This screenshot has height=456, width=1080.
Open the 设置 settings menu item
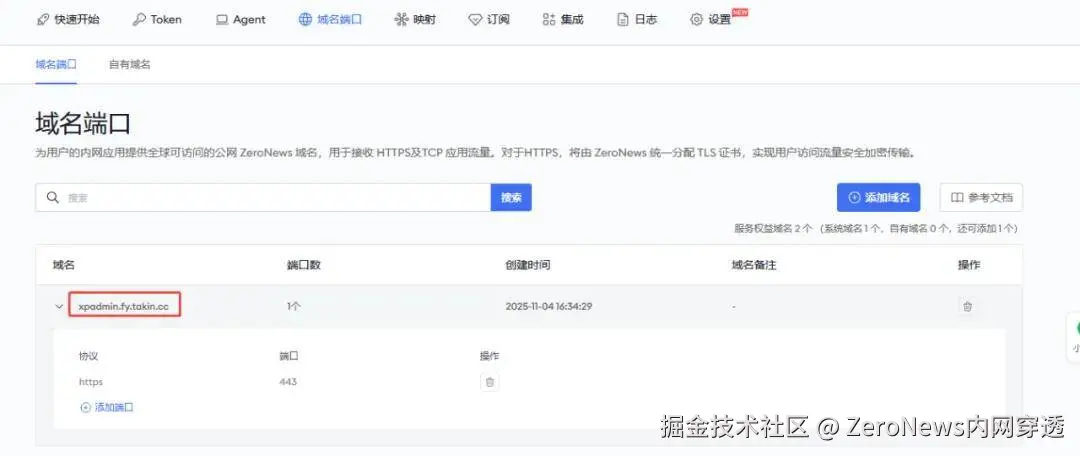(712, 19)
